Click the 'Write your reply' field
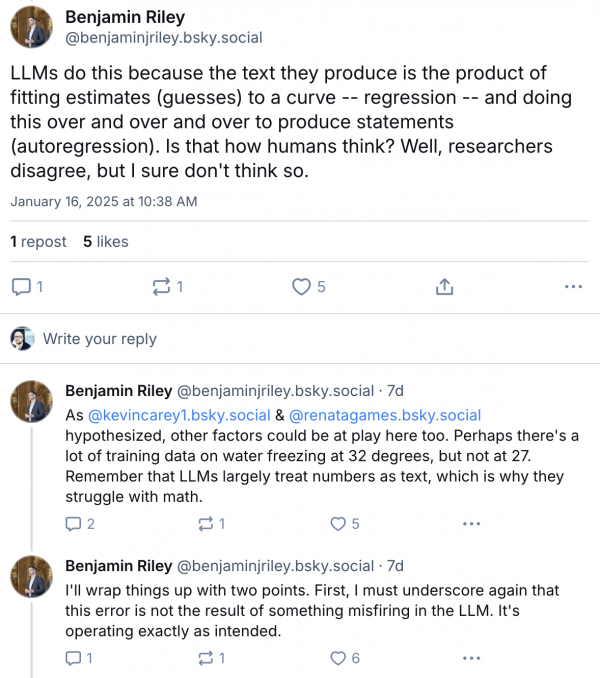 100,339
